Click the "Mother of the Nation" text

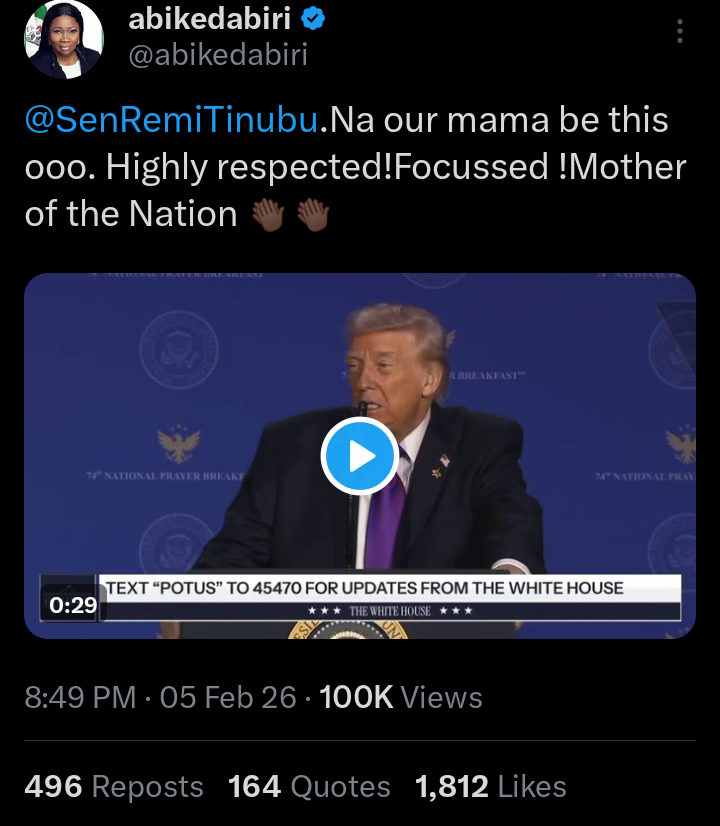click(130, 214)
